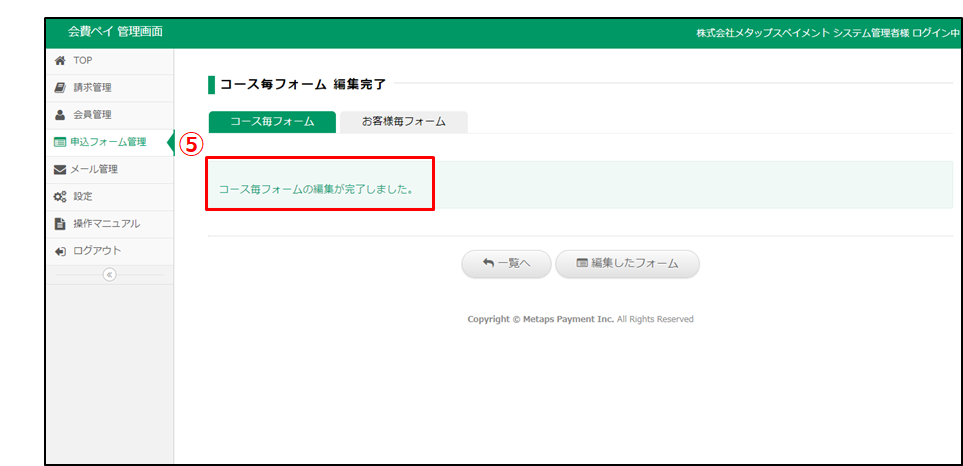Collapse the sidebar with the double-chevron button
This screenshot has height=466, width=963.
tap(109, 274)
